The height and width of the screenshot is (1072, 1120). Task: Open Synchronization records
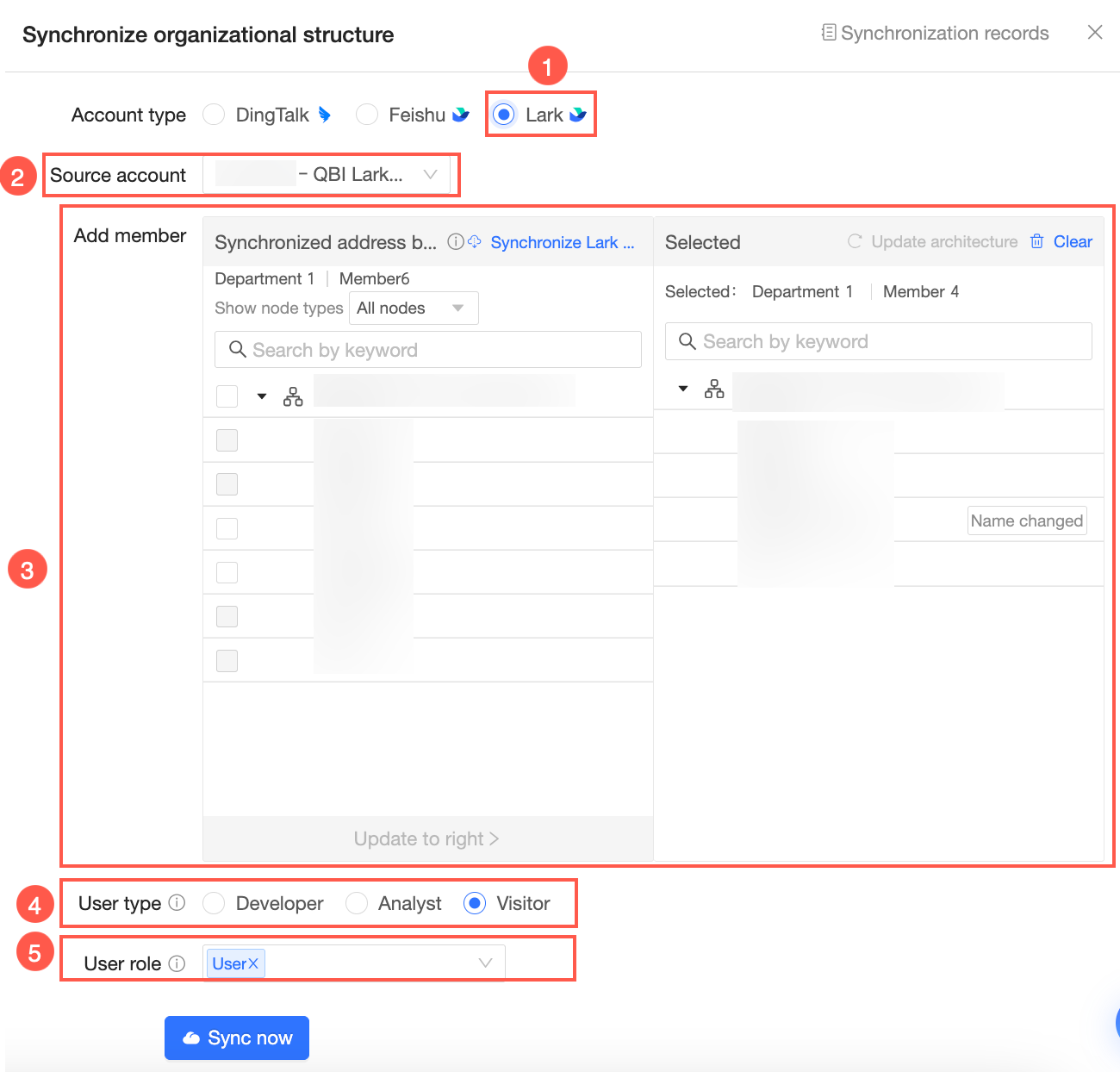point(935,34)
